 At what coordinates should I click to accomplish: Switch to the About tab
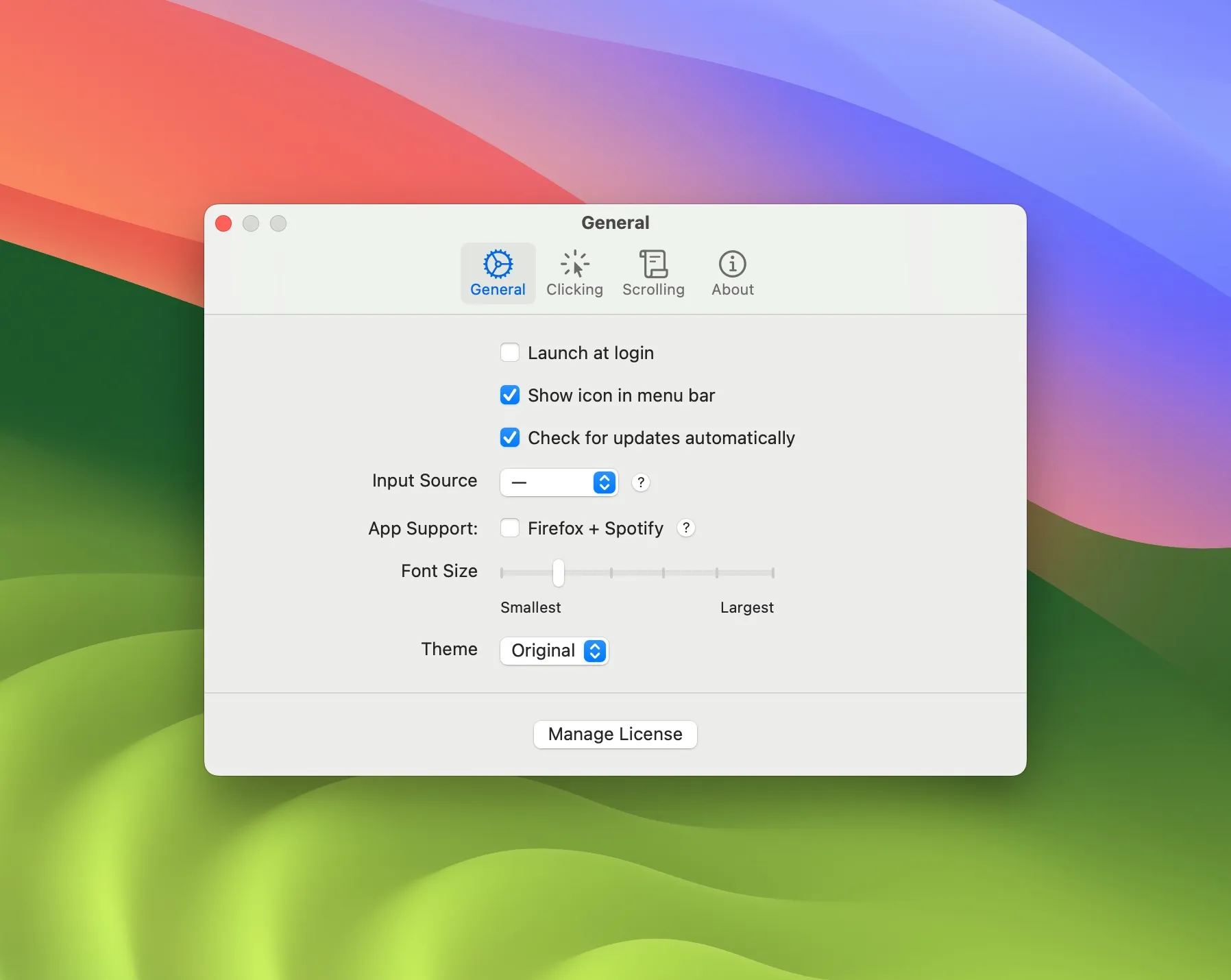(x=731, y=273)
